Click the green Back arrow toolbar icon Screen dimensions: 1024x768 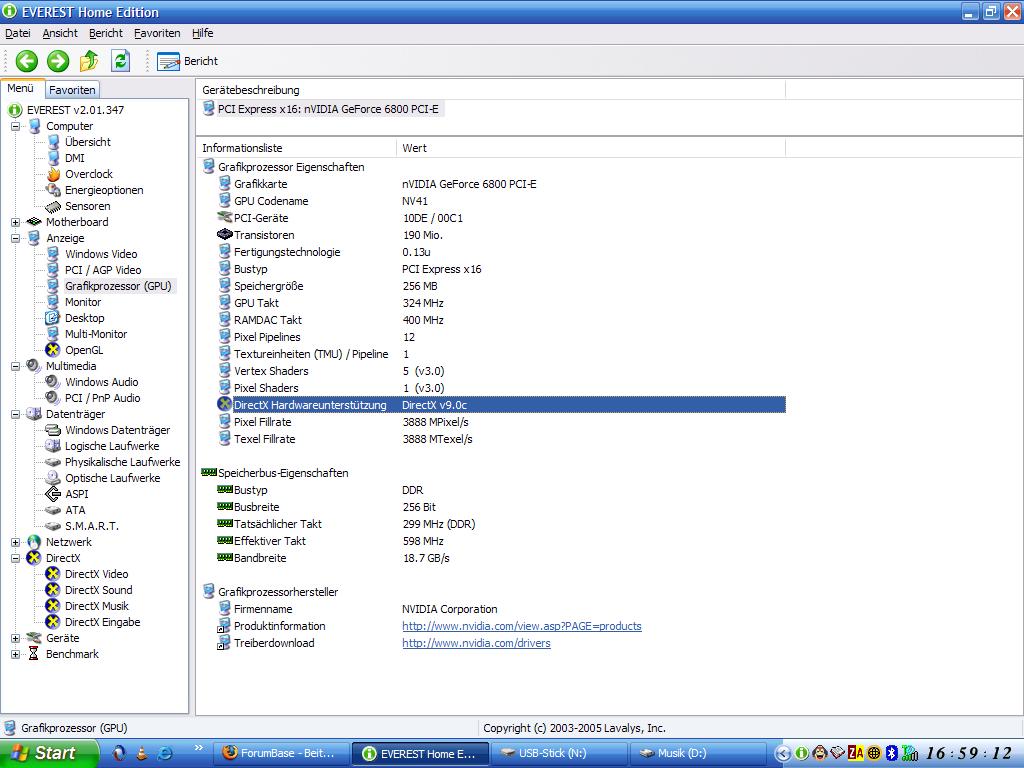(27, 61)
